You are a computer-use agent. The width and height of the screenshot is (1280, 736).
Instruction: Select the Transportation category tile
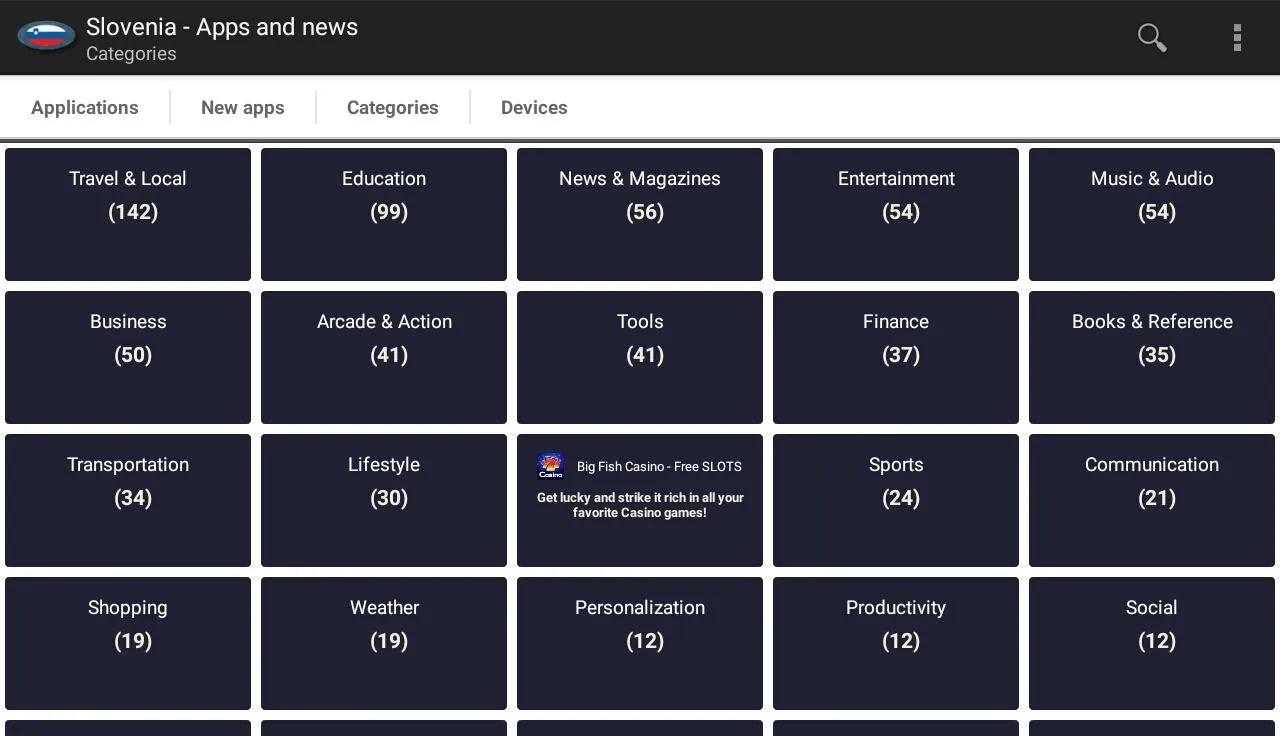click(128, 500)
